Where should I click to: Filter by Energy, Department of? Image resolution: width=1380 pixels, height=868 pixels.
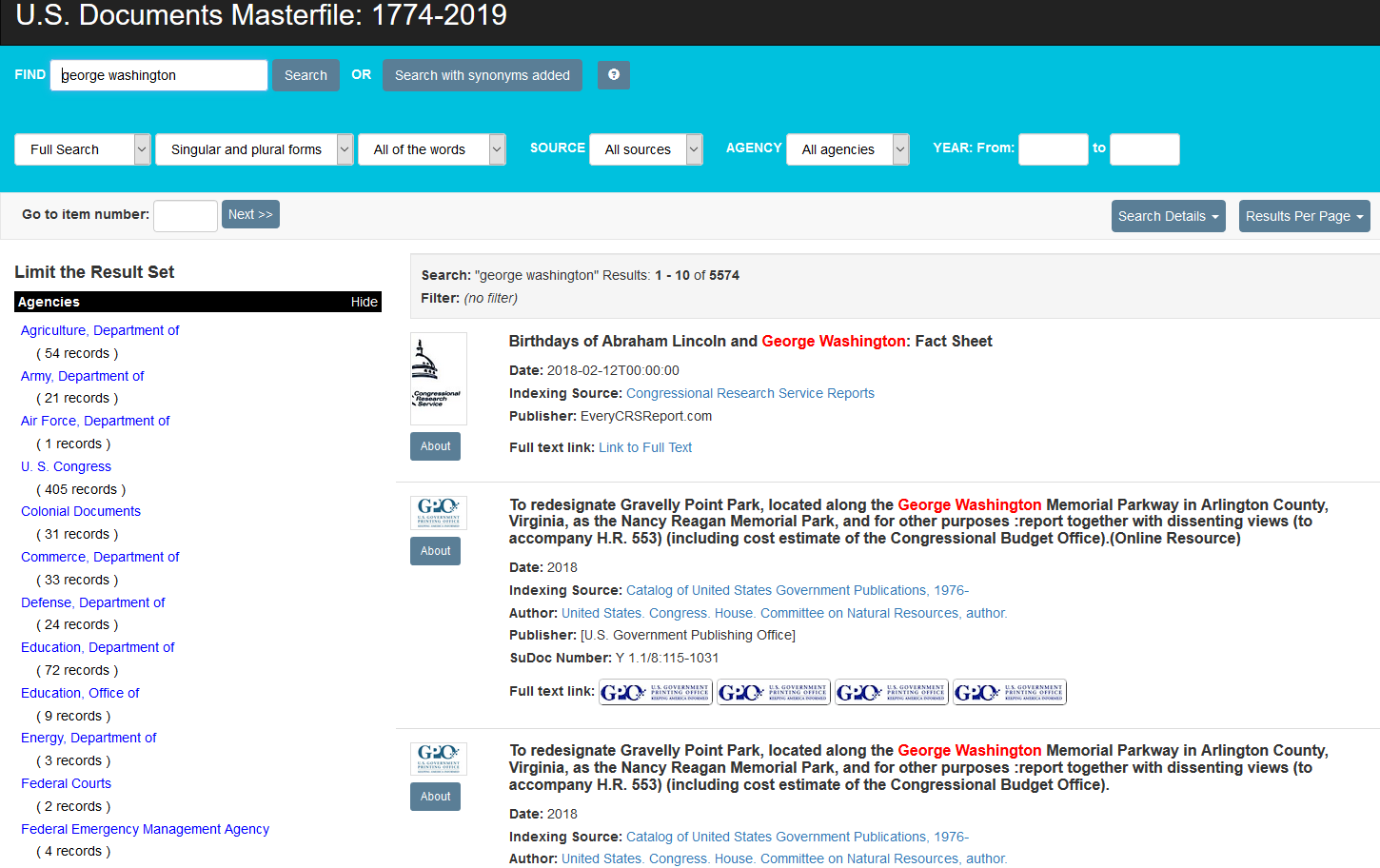pos(89,738)
